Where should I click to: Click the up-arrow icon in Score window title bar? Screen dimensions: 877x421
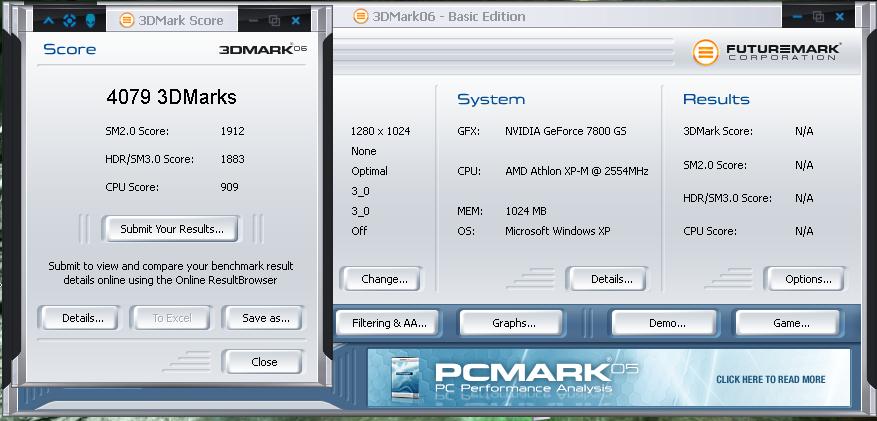pyautogui.click(x=49, y=21)
